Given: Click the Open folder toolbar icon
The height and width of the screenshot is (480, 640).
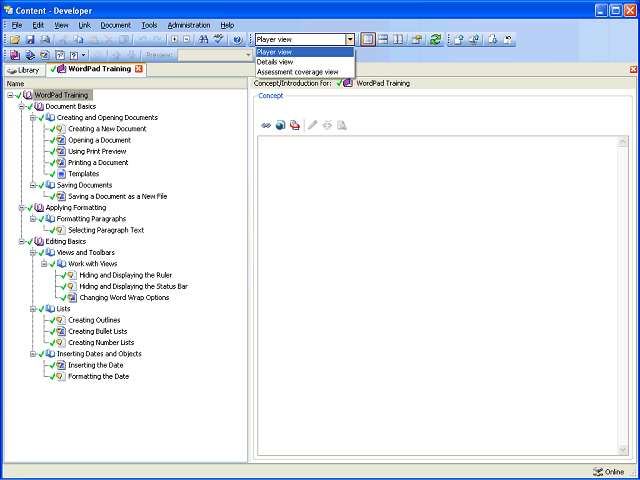Looking at the screenshot, I should coord(15,40).
